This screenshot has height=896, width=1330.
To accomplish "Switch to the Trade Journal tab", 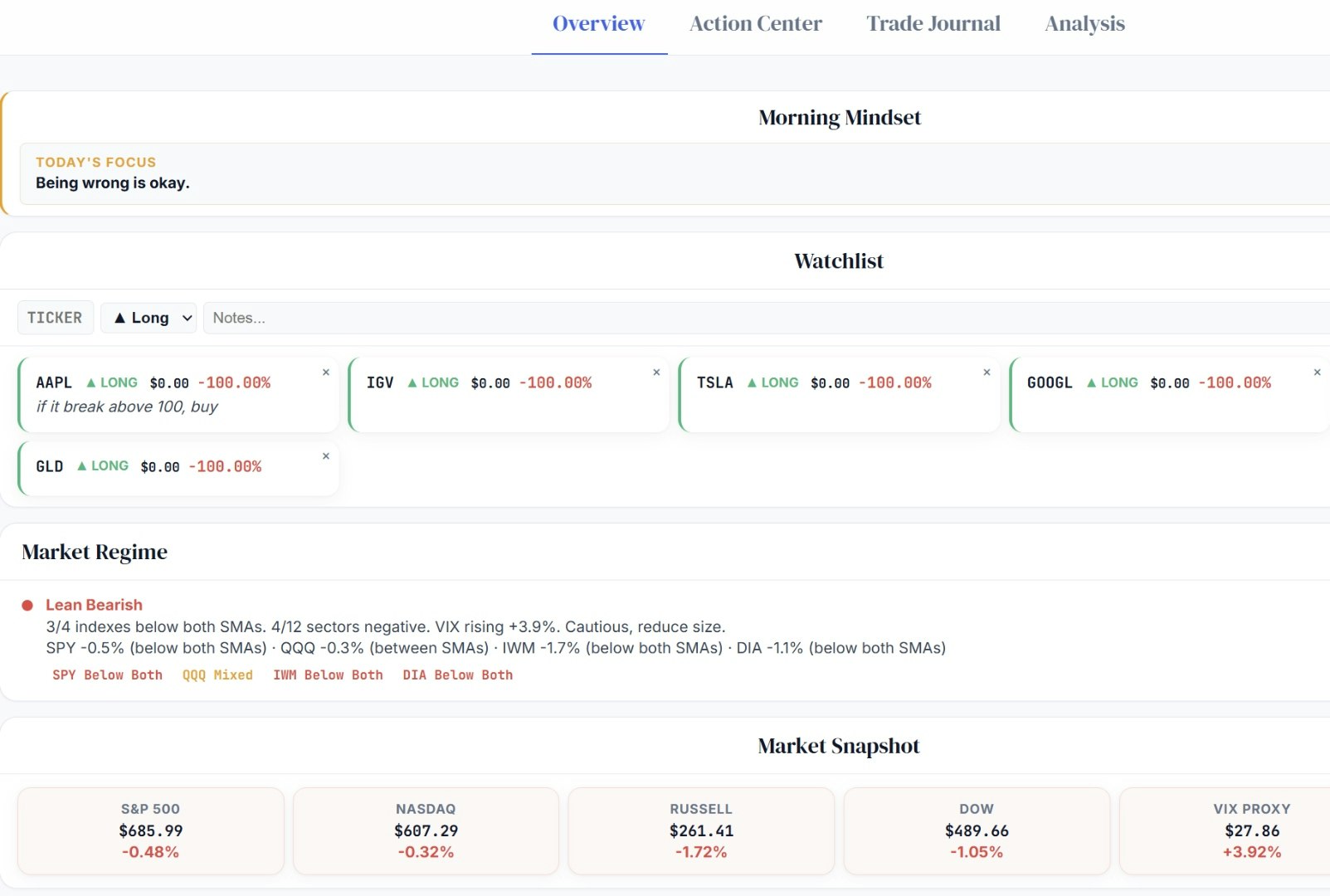I will click(933, 23).
